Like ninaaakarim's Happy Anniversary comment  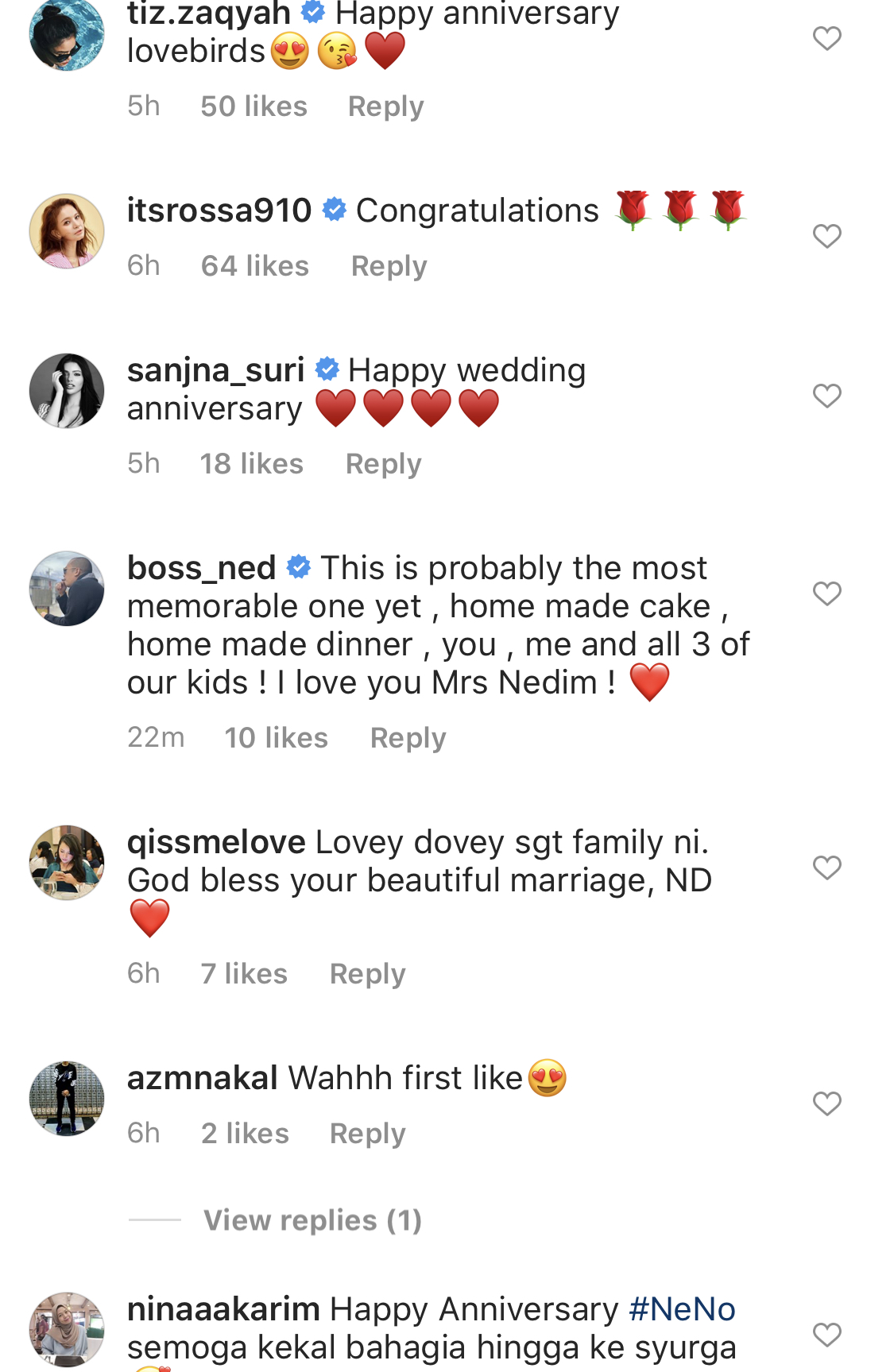826,1335
